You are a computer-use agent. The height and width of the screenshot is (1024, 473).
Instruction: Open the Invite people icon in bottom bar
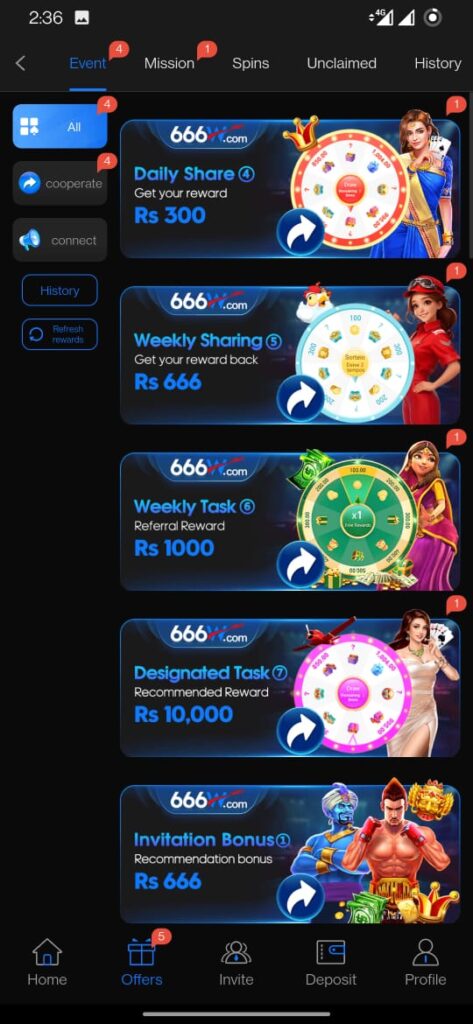pos(236,953)
